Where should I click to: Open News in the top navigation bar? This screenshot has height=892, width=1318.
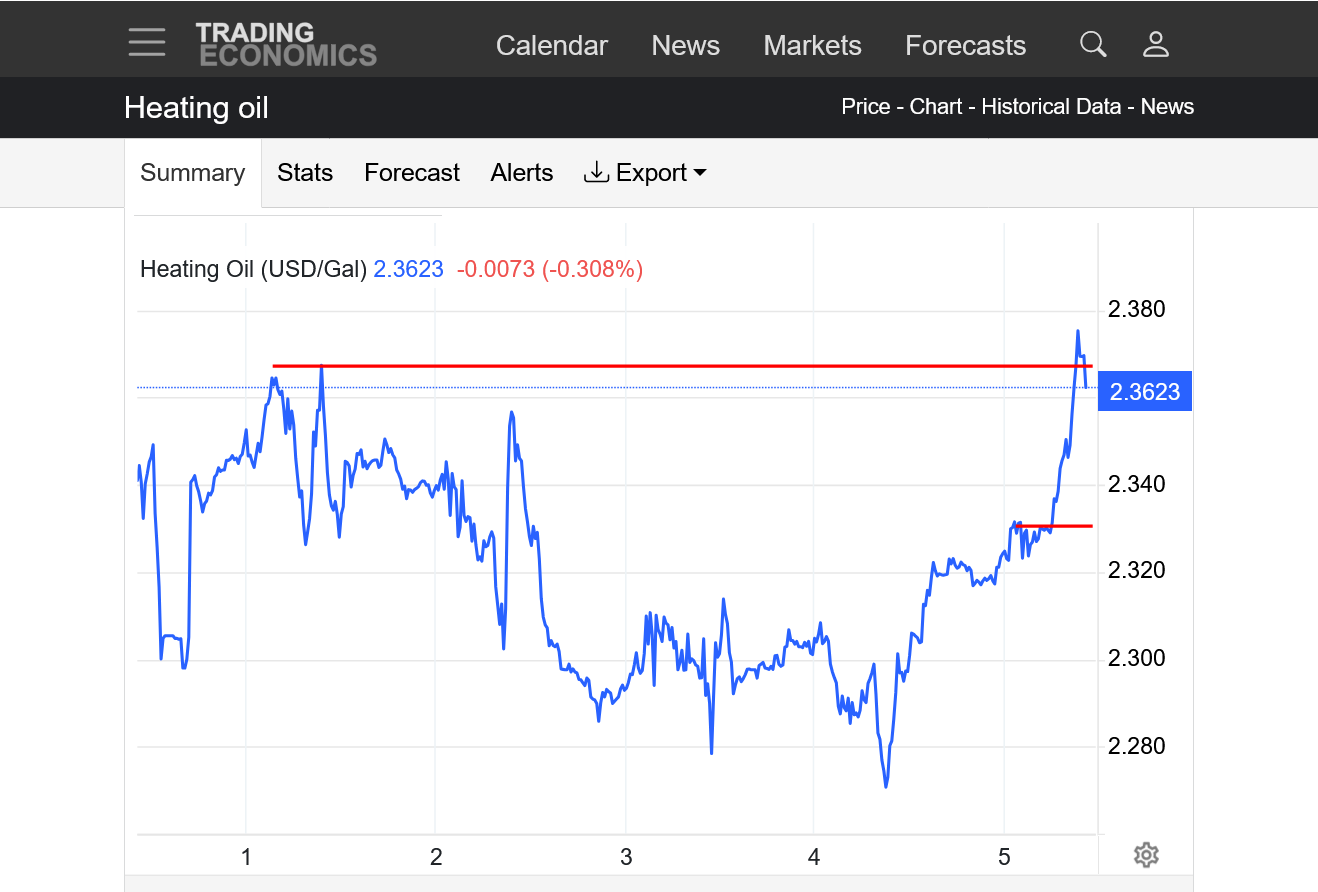pyautogui.click(x=685, y=46)
